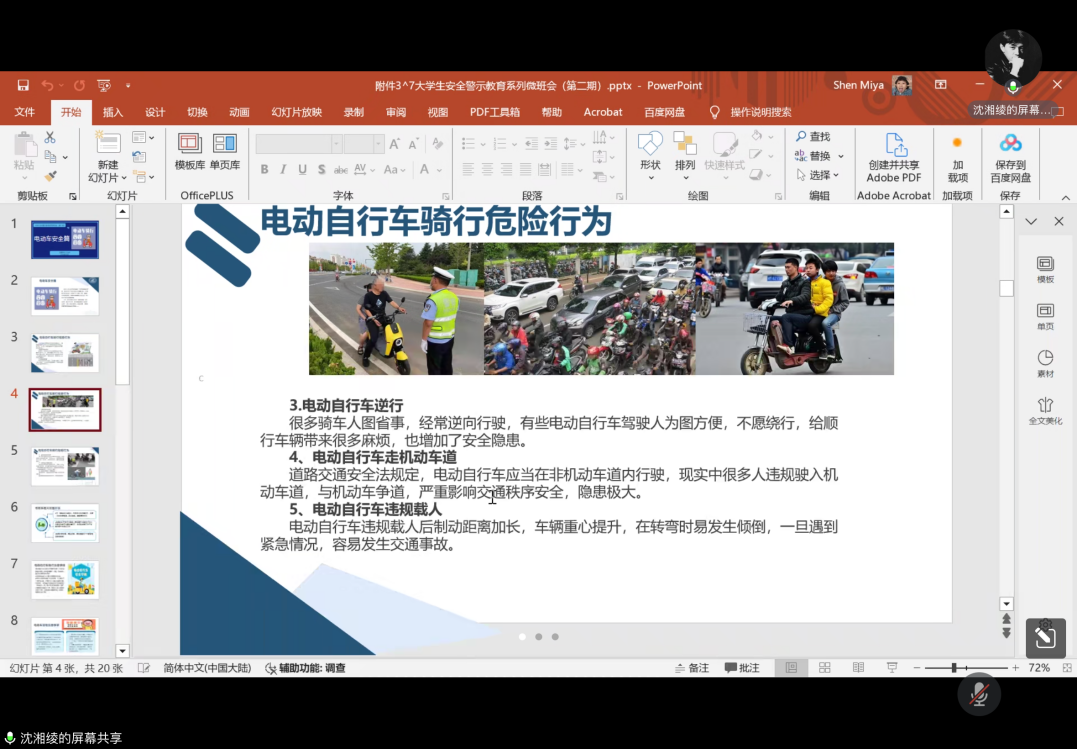Open the 单页库 single page library
Image resolution: width=1077 pixels, height=749 pixels.
tap(224, 151)
